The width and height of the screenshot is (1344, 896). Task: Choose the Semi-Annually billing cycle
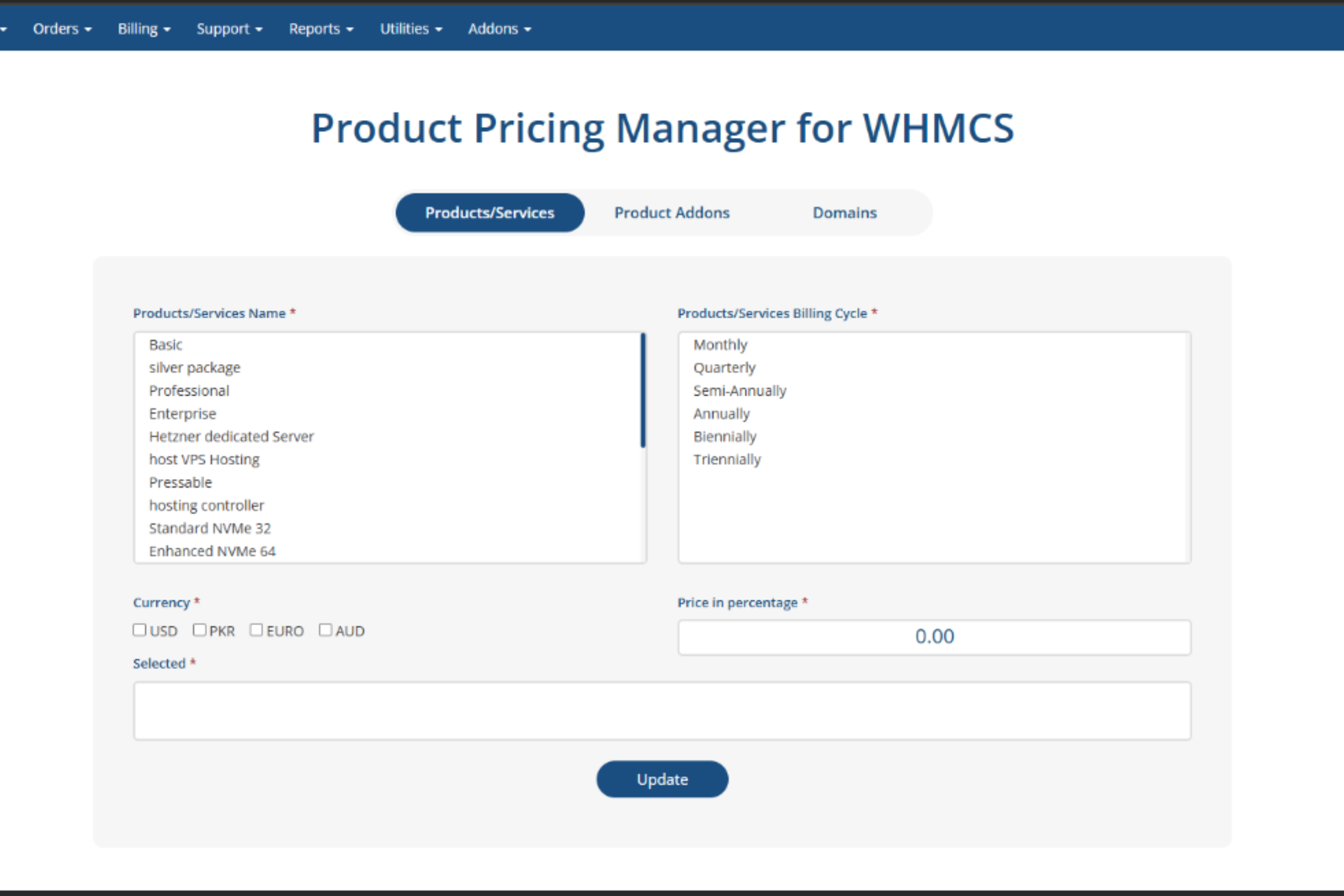pyautogui.click(x=739, y=390)
